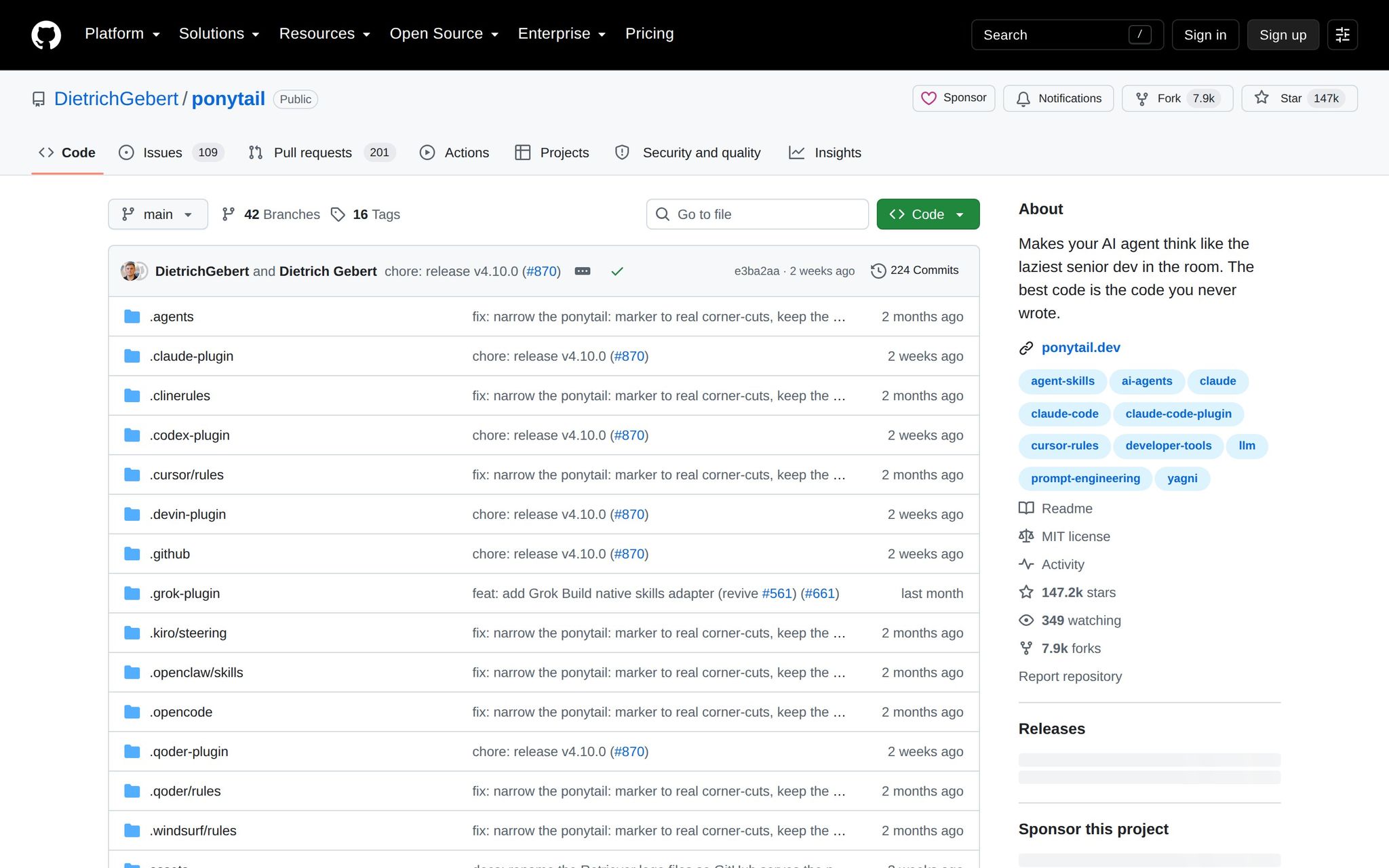View 16 Tags

(366, 214)
